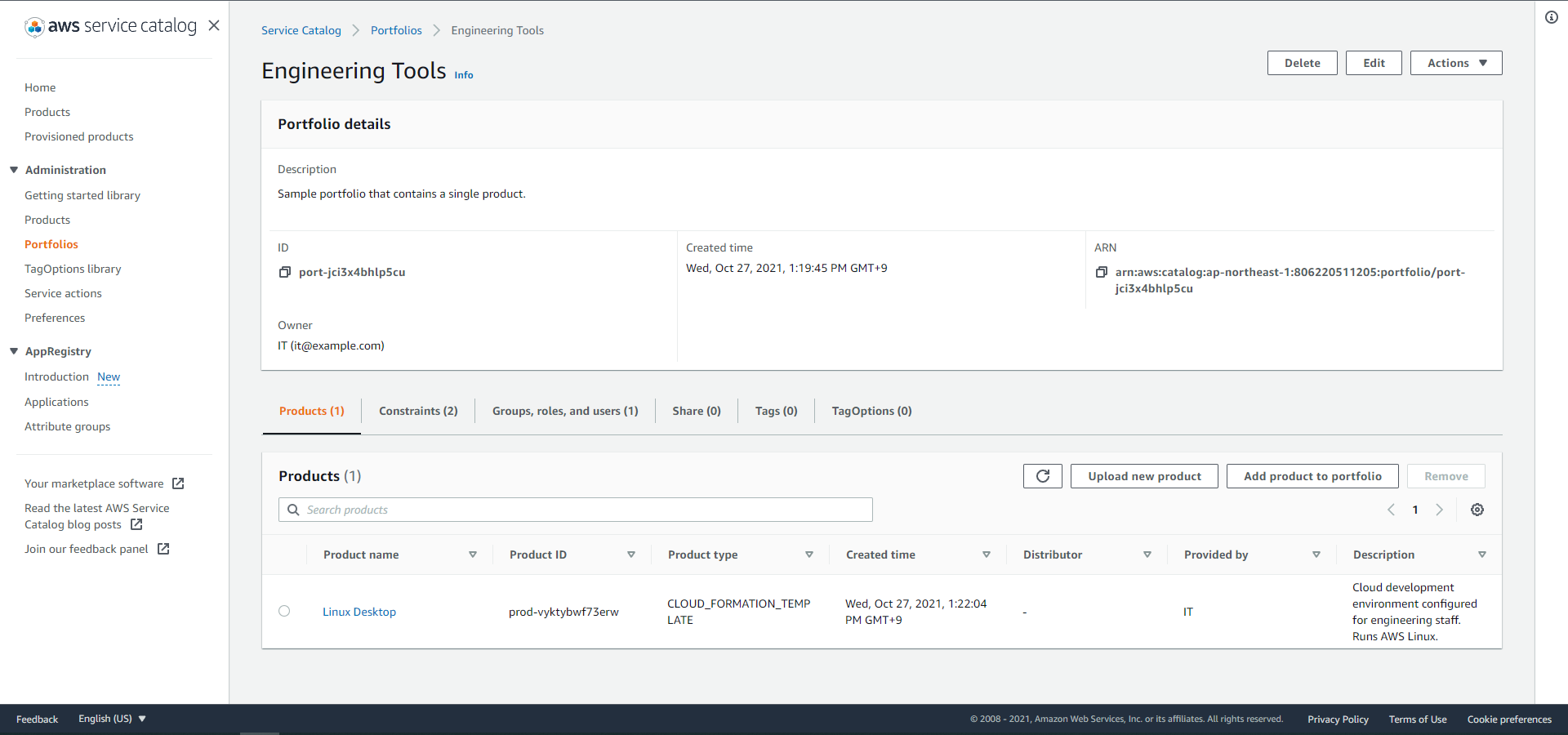Switch to the Products (1) tab
1568x735 pixels.
point(312,411)
